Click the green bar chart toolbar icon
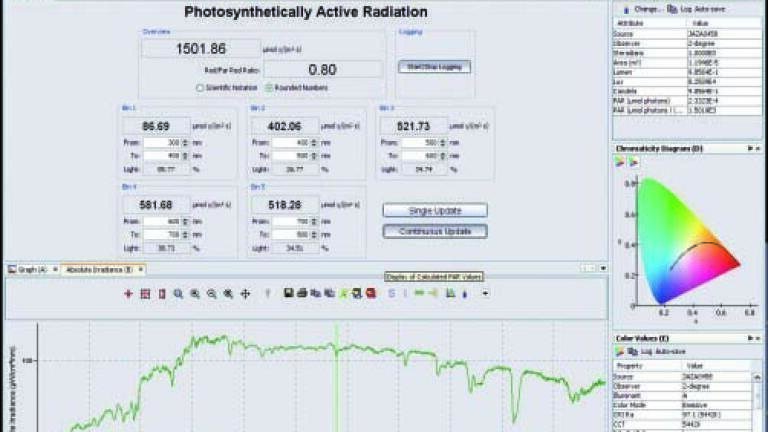 (450, 293)
